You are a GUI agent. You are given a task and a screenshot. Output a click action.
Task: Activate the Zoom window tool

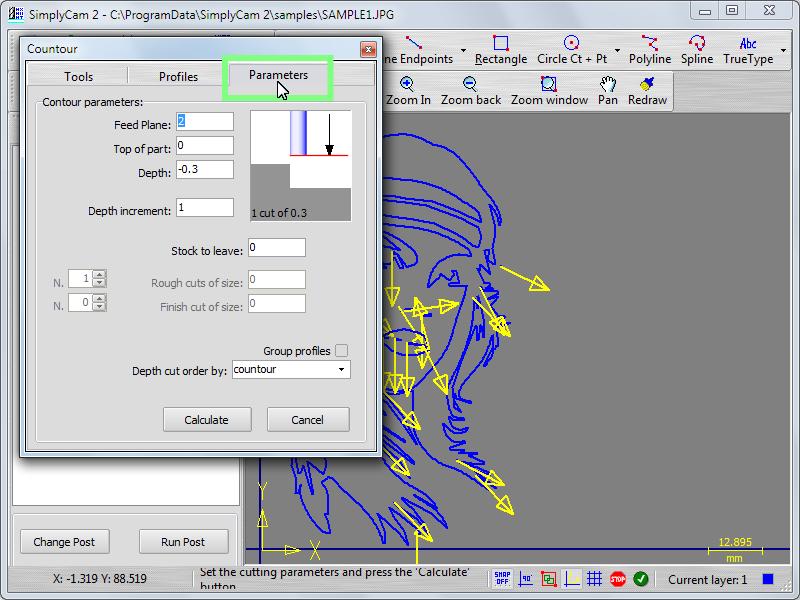coord(549,91)
